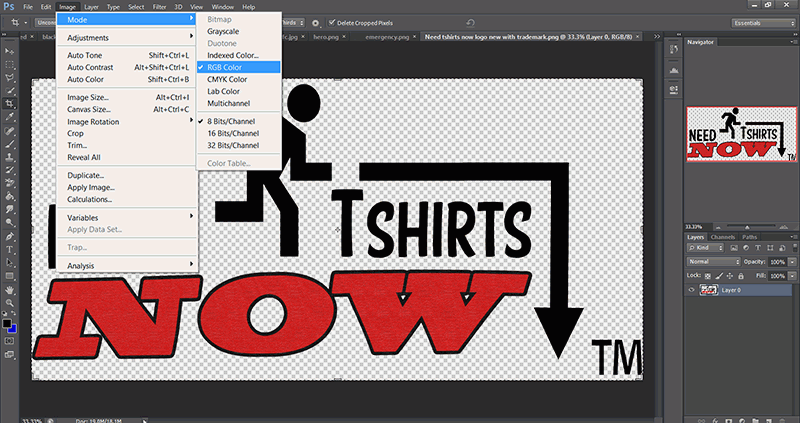Switch to the Channels tab
The width and height of the screenshot is (800, 423).
[x=722, y=237]
